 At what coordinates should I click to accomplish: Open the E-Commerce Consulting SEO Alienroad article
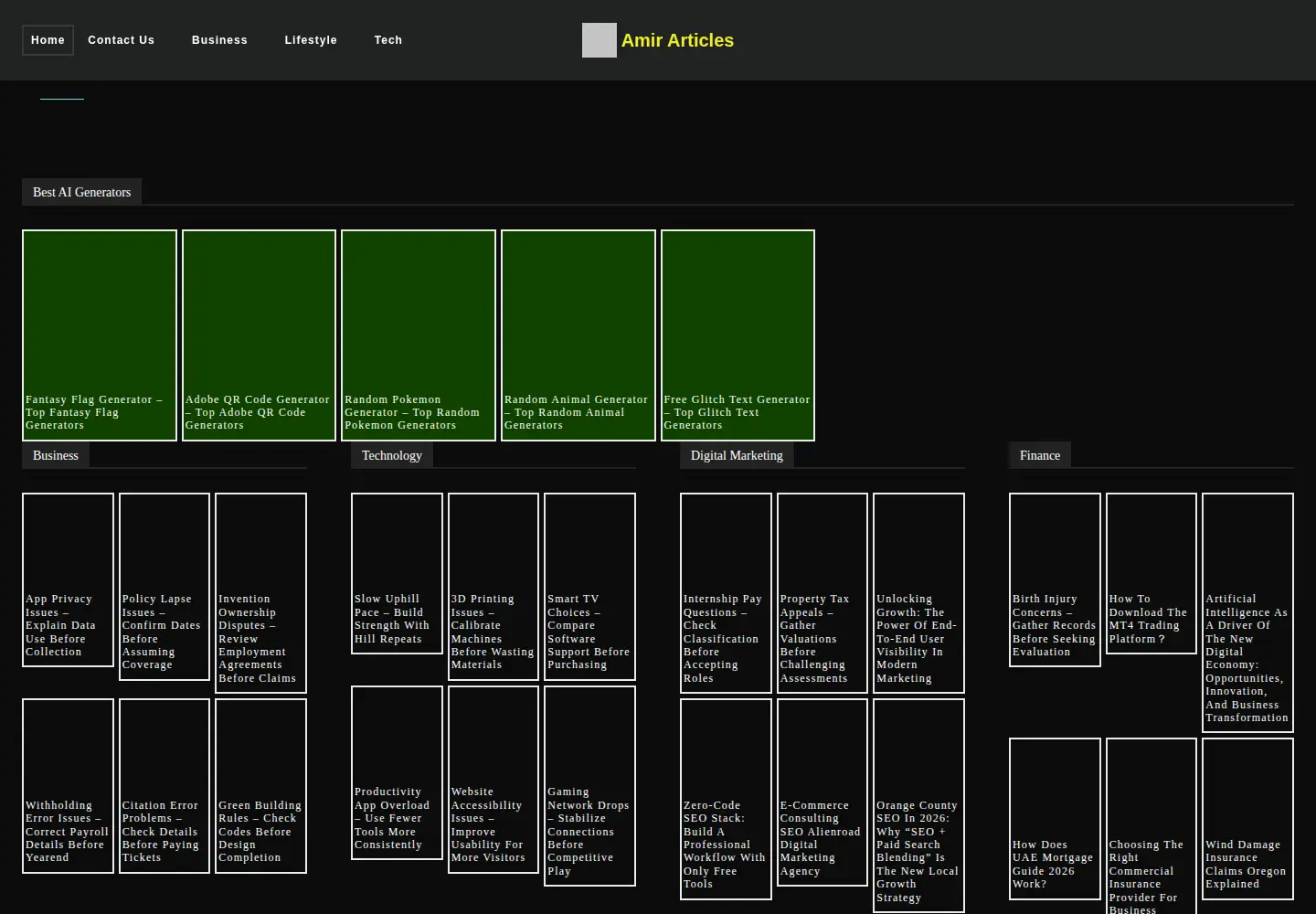[822, 792]
